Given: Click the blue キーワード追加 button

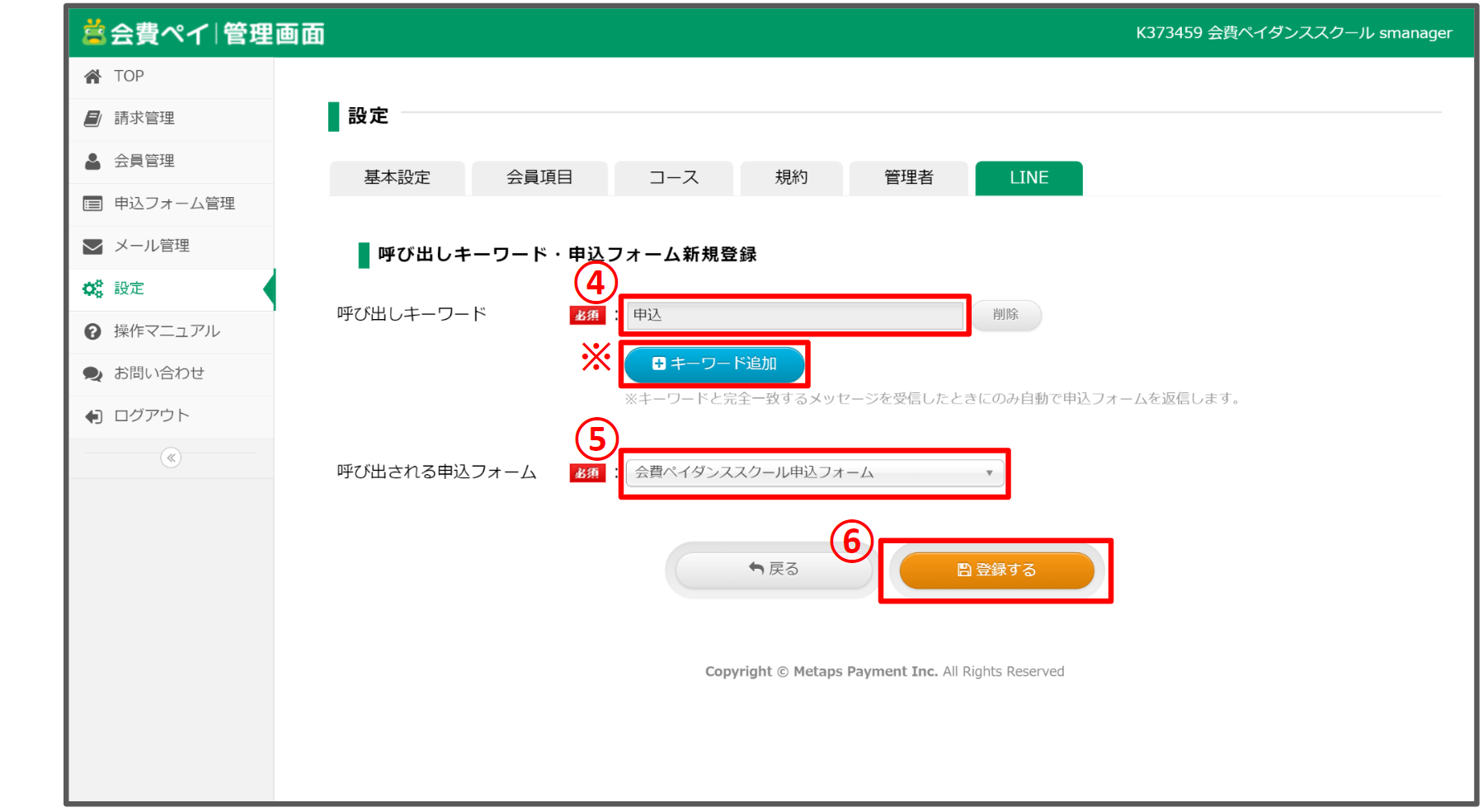Looking at the screenshot, I should click(x=714, y=364).
